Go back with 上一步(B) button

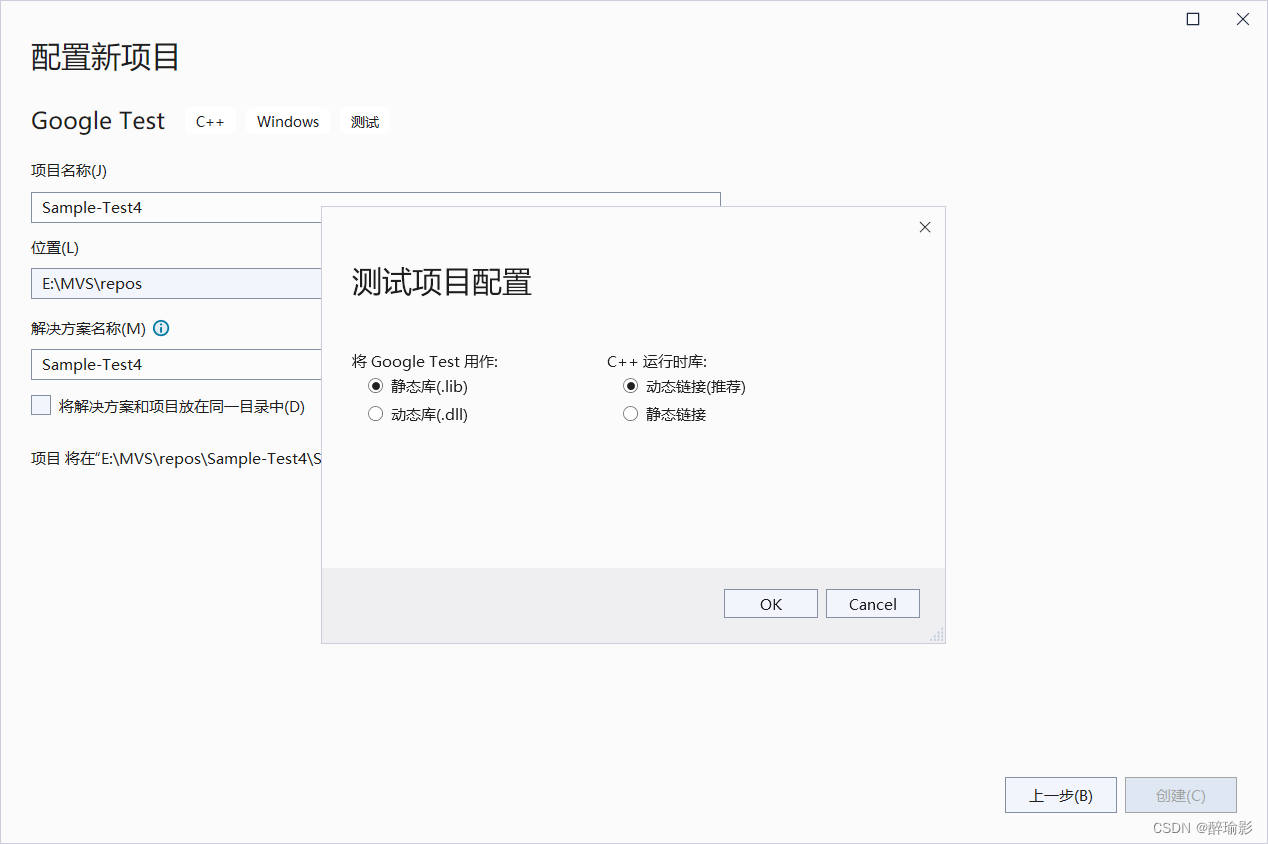click(x=1061, y=796)
